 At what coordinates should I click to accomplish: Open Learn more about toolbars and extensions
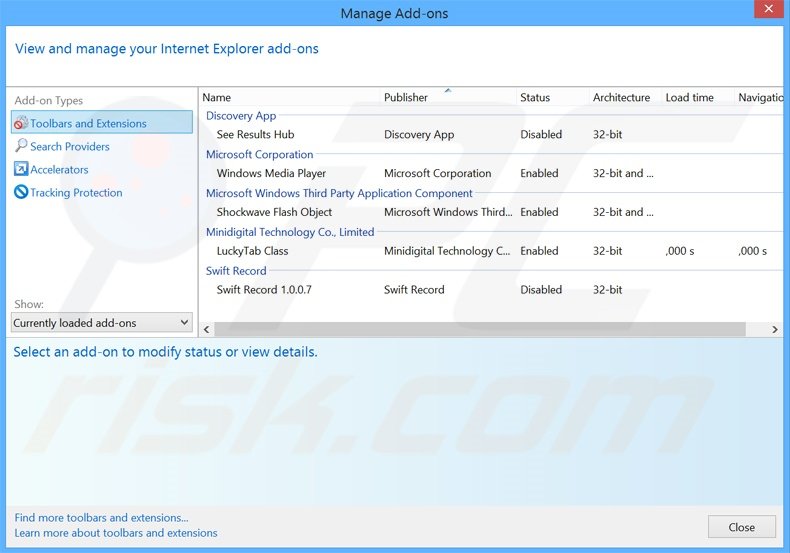pos(116,533)
